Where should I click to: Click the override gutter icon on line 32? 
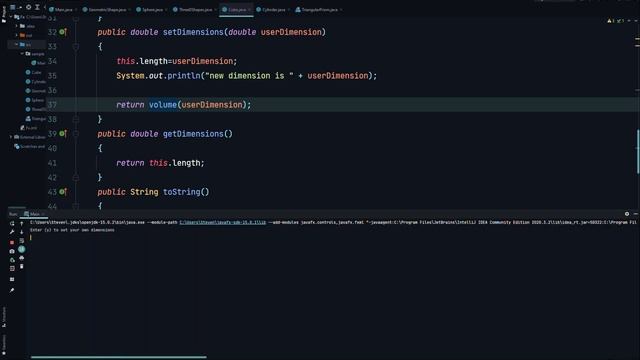click(62, 32)
